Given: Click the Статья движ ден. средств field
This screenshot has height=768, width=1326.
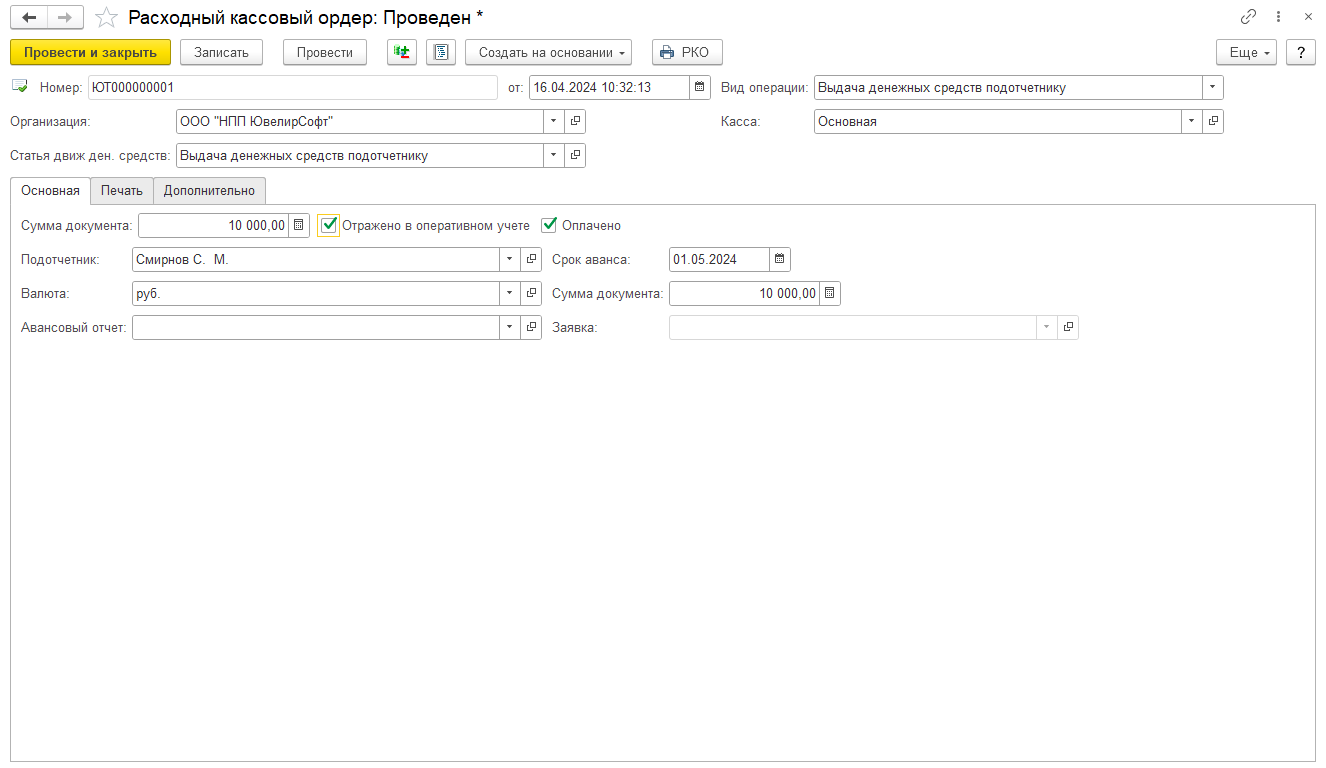Looking at the screenshot, I should click(360, 155).
